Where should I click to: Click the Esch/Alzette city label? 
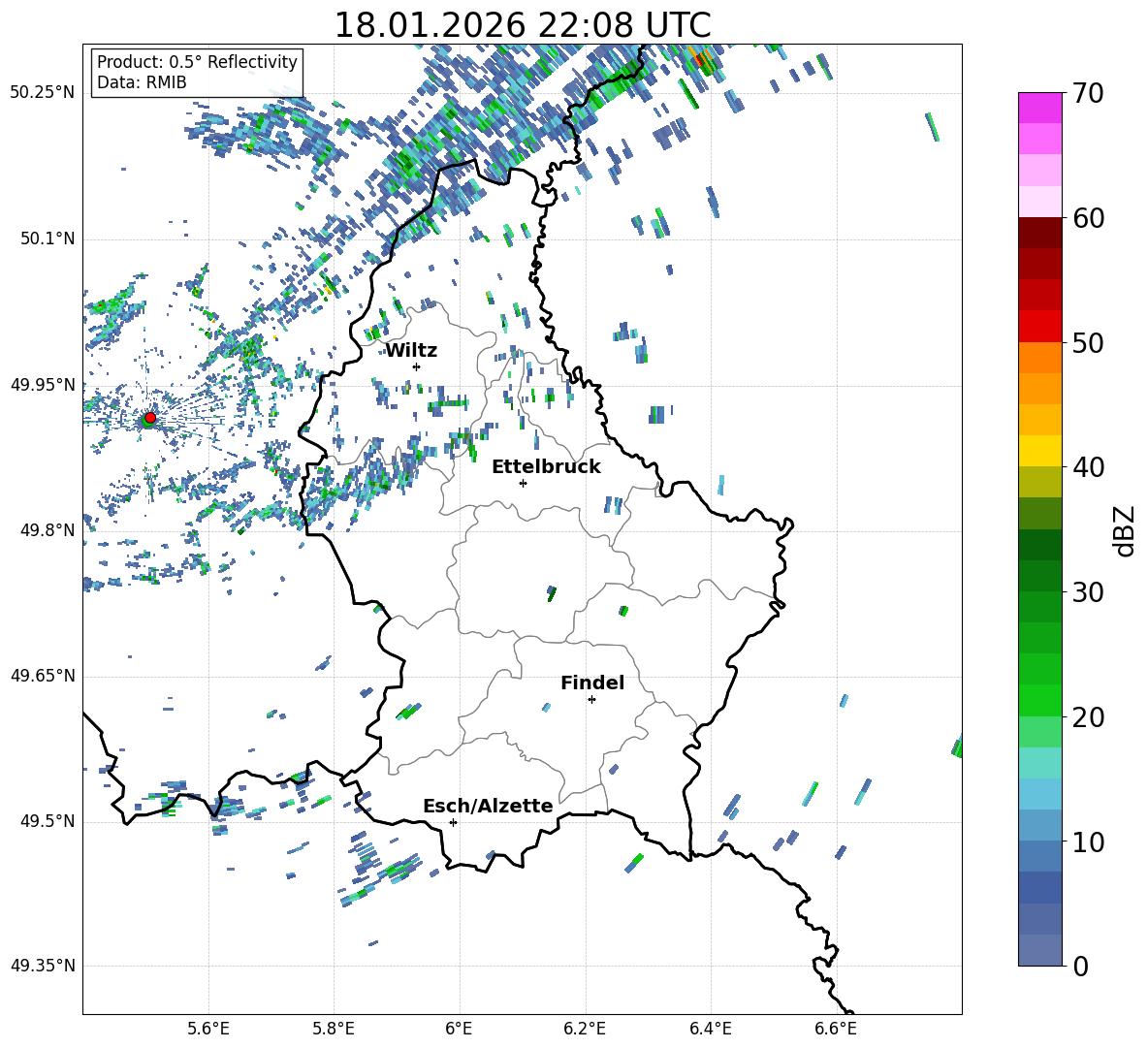coord(489,807)
